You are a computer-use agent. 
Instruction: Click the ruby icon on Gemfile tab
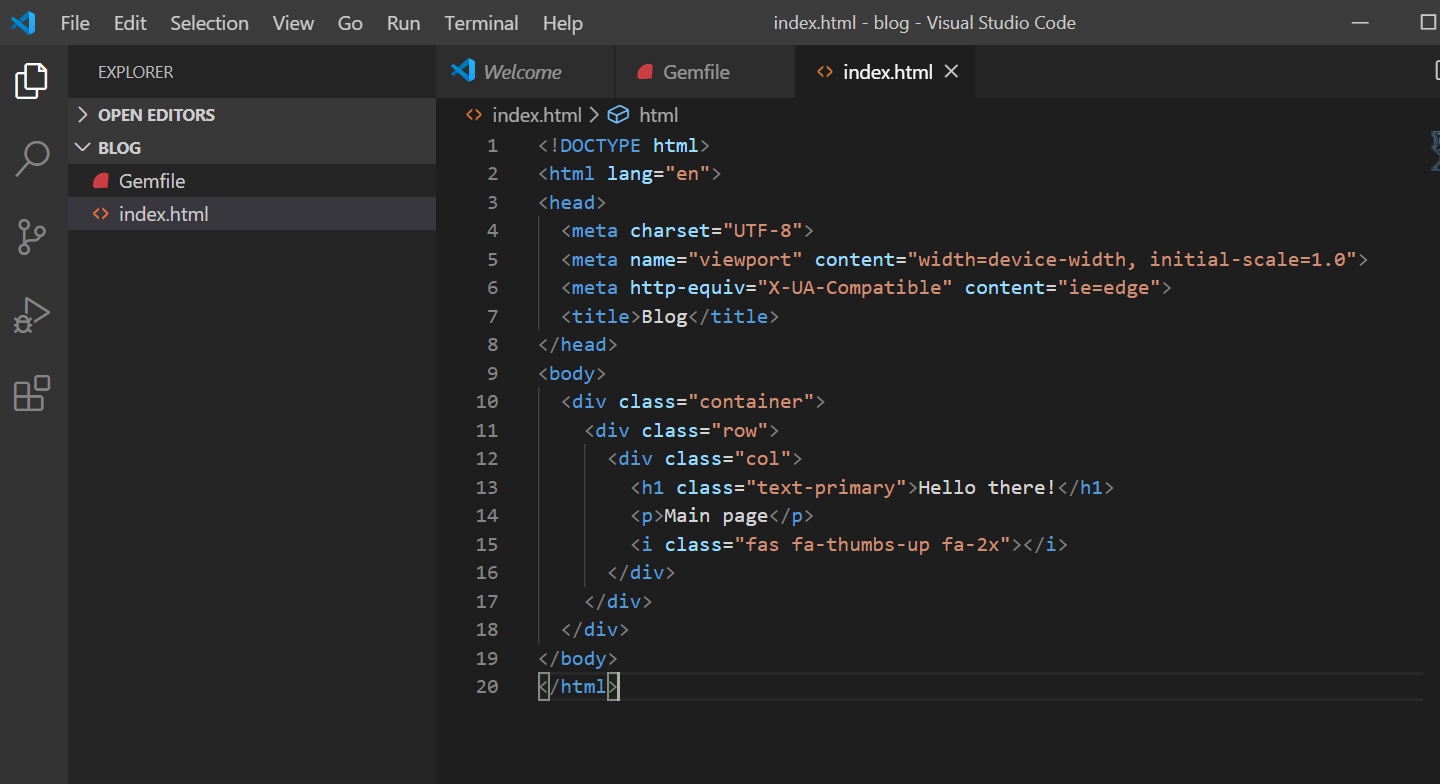pos(645,72)
